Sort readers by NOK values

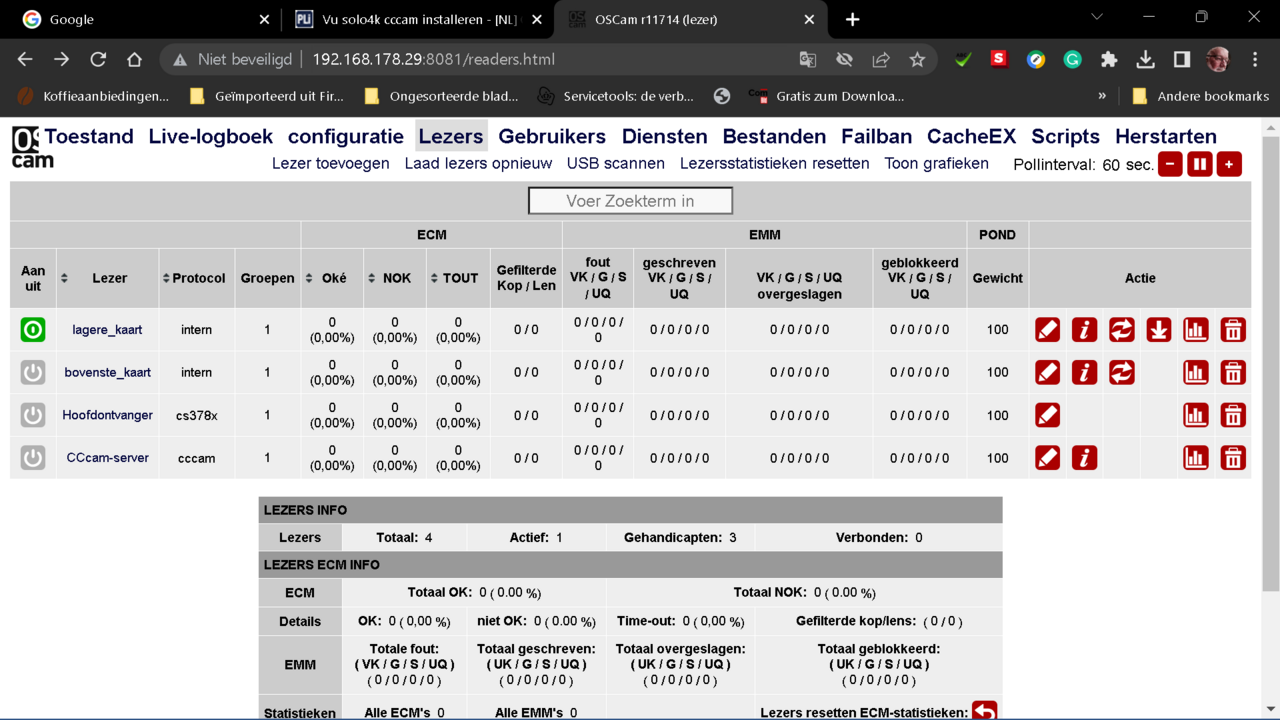pos(371,278)
